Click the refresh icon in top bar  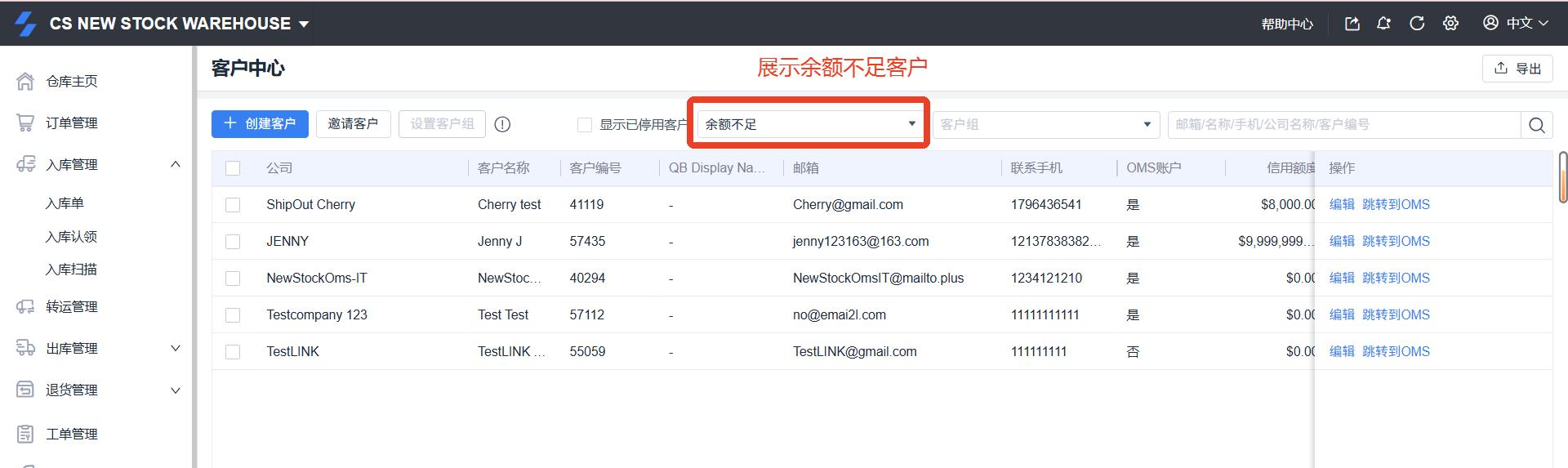click(1417, 24)
